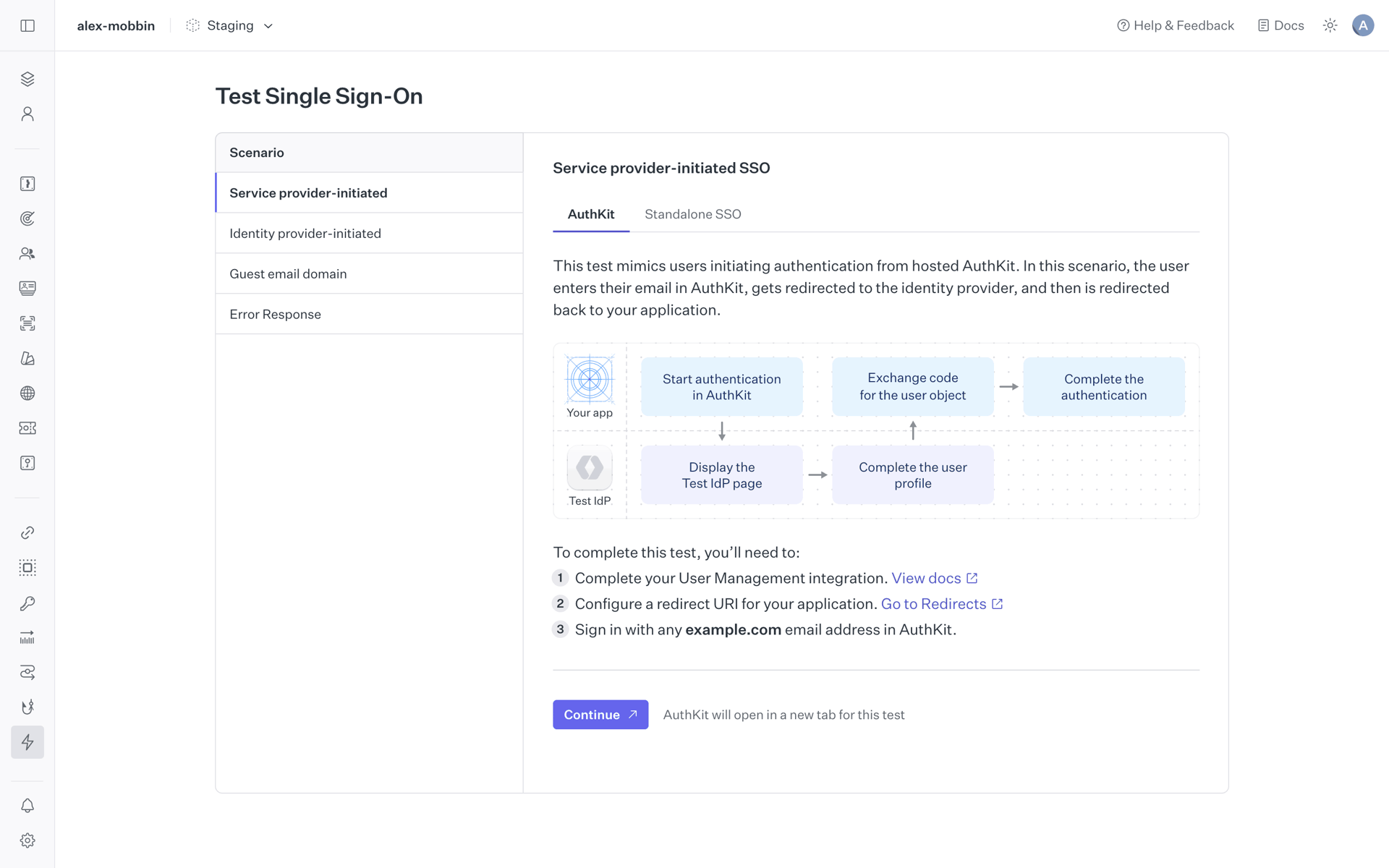Click the 'Test Single Sign-On' heading
1389x868 pixels.
(x=319, y=96)
